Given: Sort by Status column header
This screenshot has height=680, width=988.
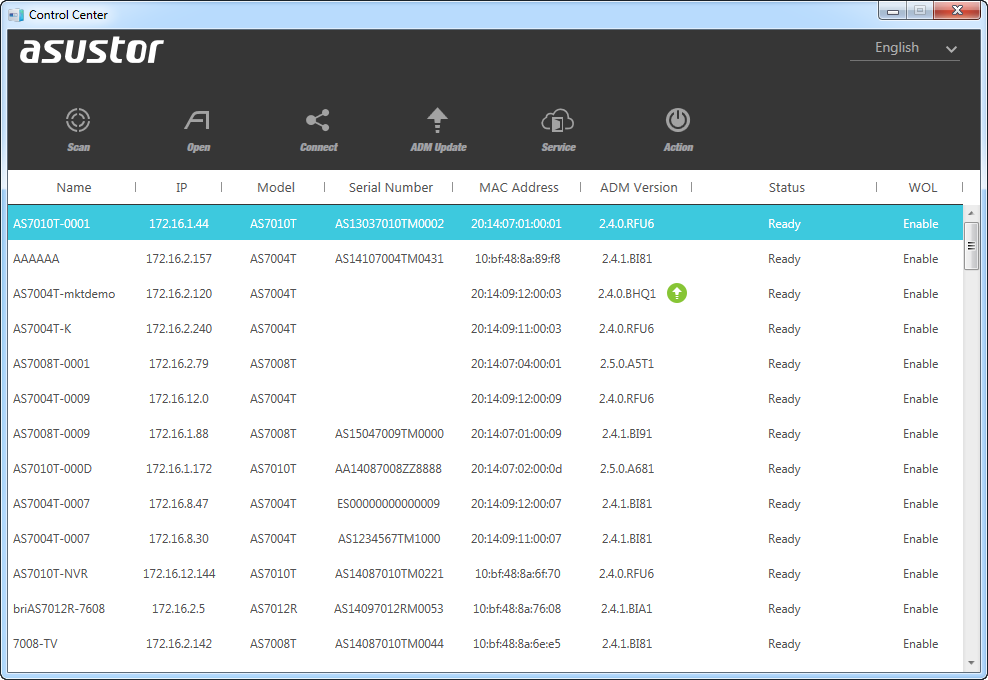Looking at the screenshot, I should pos(786,187).
